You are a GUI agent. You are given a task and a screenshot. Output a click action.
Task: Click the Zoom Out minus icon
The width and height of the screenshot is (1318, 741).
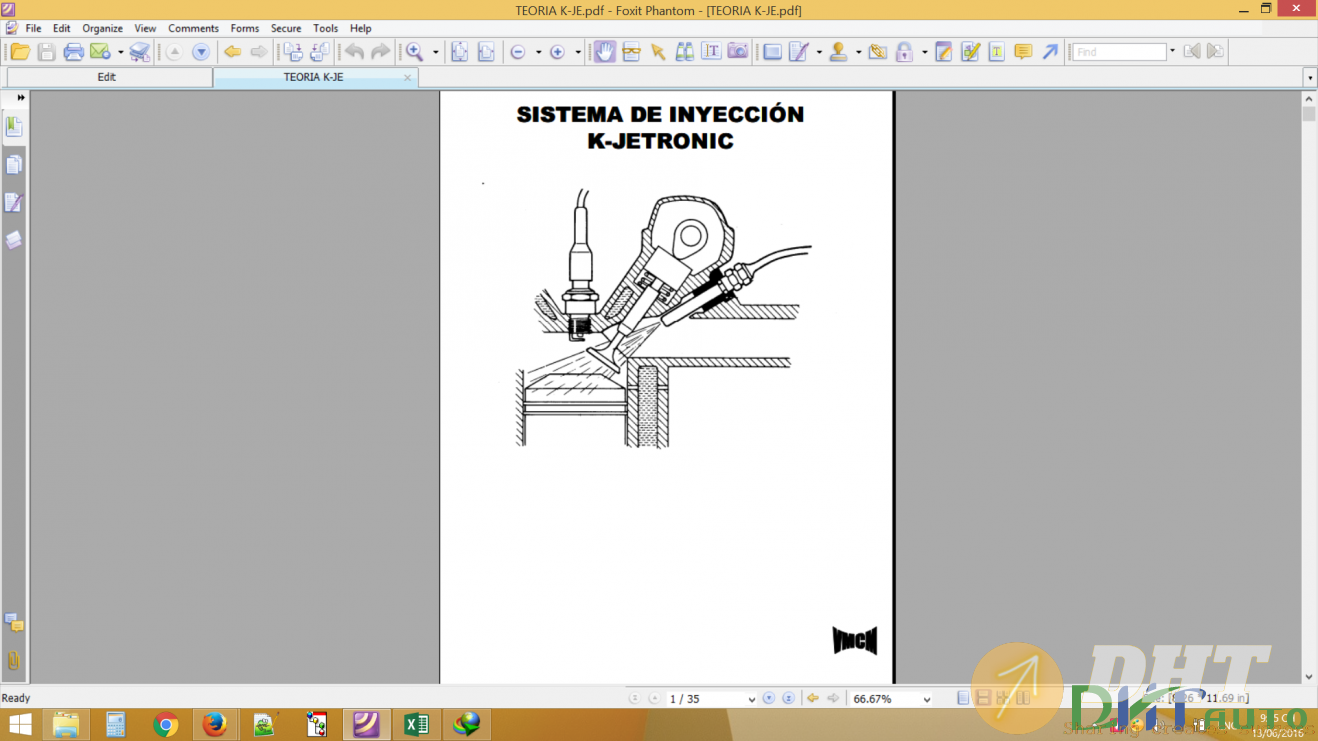[x=518, y=52]
